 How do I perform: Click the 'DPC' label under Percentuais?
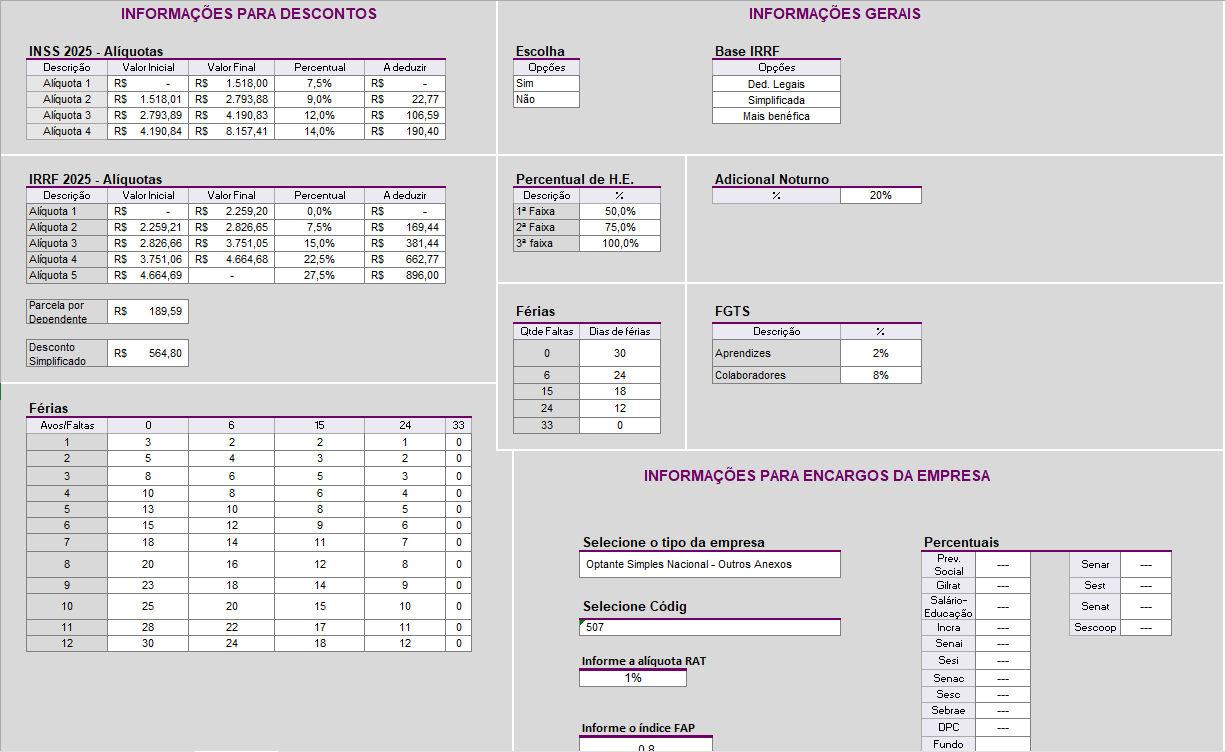(949, 727)
